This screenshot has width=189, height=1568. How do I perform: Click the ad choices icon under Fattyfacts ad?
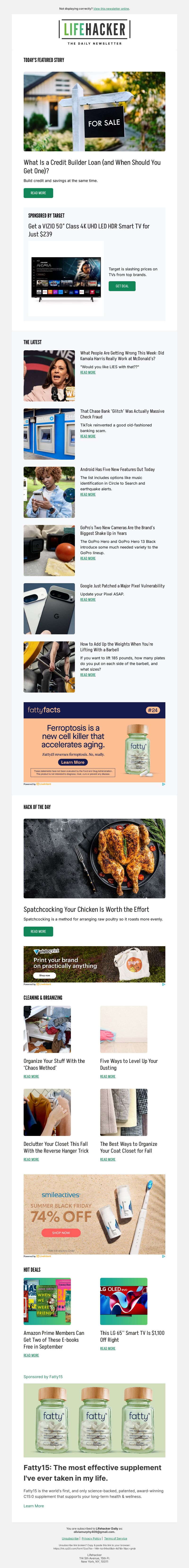coord(163,784)
